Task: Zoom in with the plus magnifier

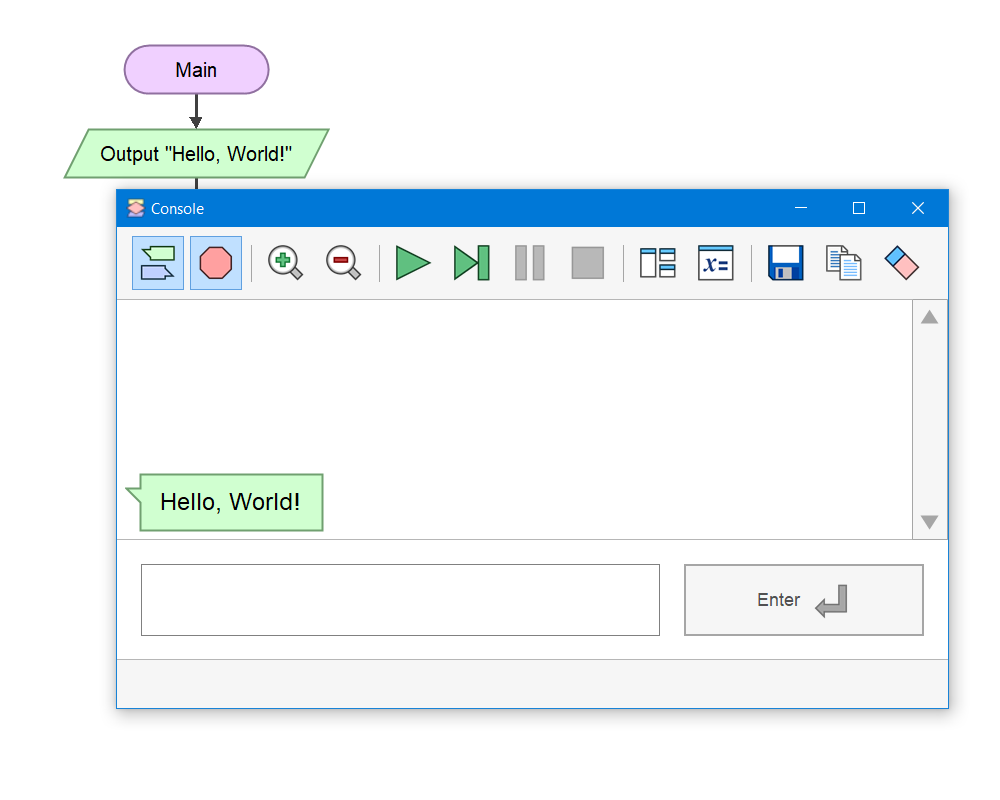Action: pos(285,263)
